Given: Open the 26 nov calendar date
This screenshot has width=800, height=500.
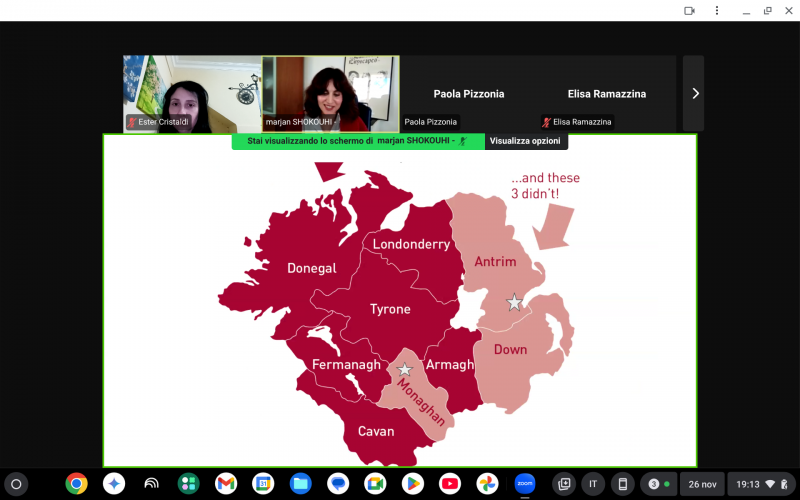Looking at the screenshot, I should [x=702, y=484].
